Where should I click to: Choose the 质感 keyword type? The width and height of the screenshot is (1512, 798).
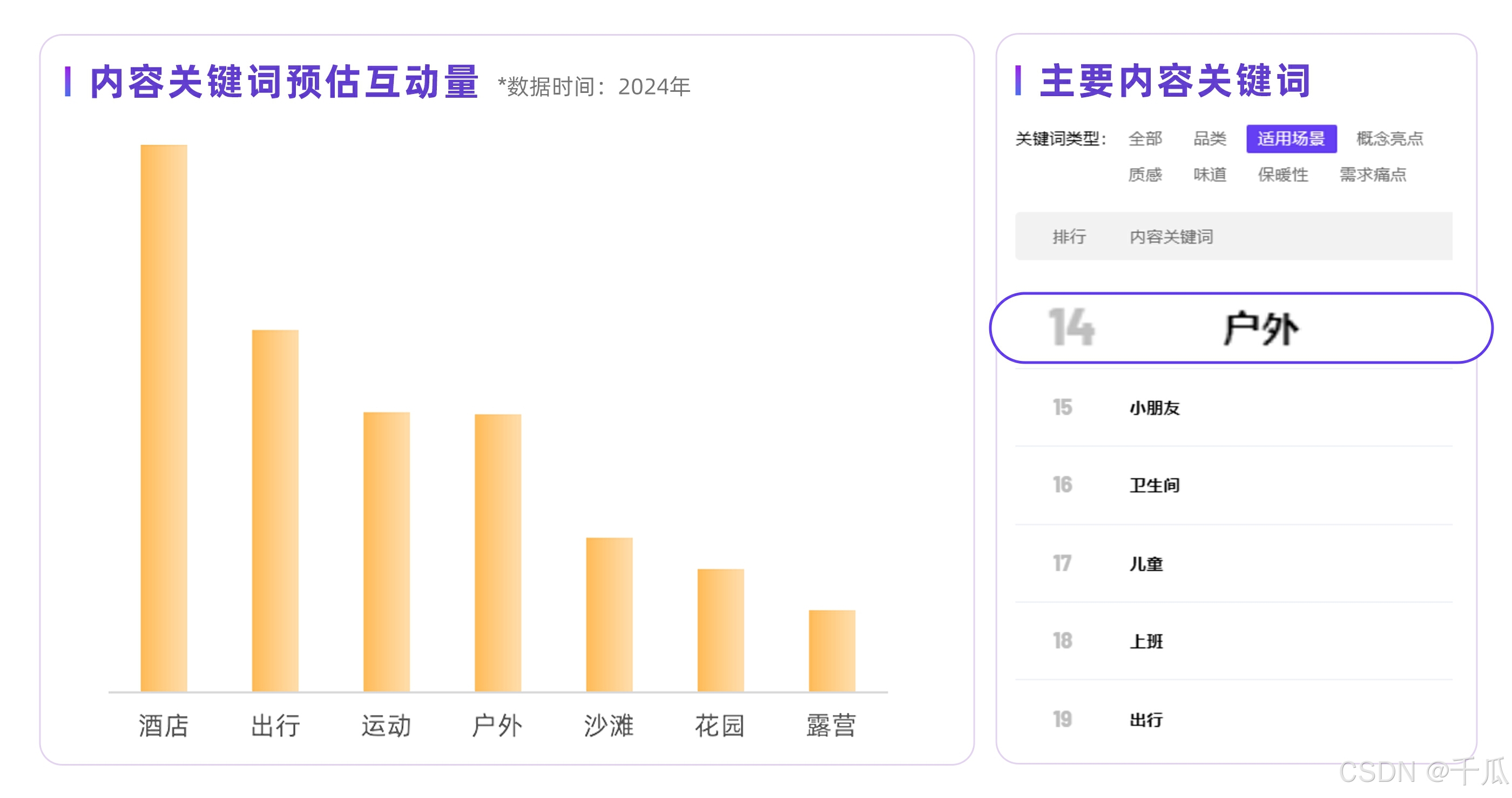pyautogui.click(x=1145, y=175)
